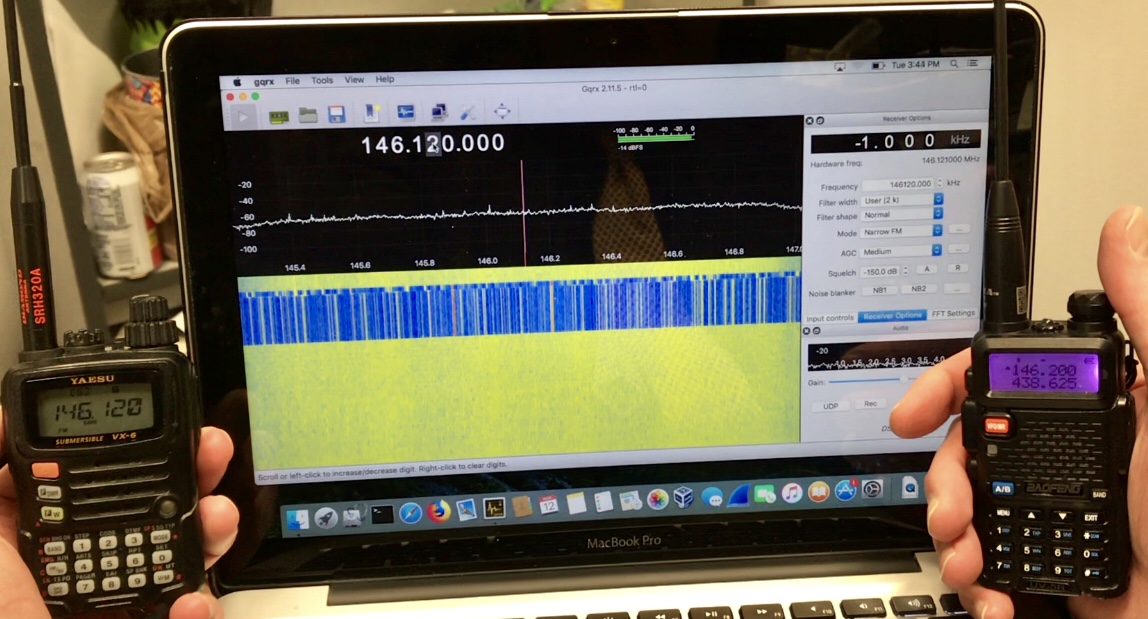Image resolution: width=1148 pixels, height=619 pixels.
Task: Open remote control settings tools icon
Action: click(x=468, y=111)
